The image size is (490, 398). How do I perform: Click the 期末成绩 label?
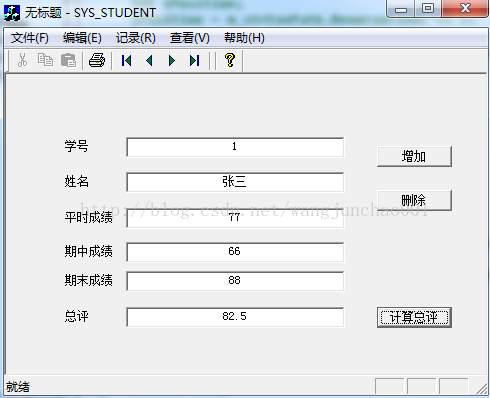(89, 280)
